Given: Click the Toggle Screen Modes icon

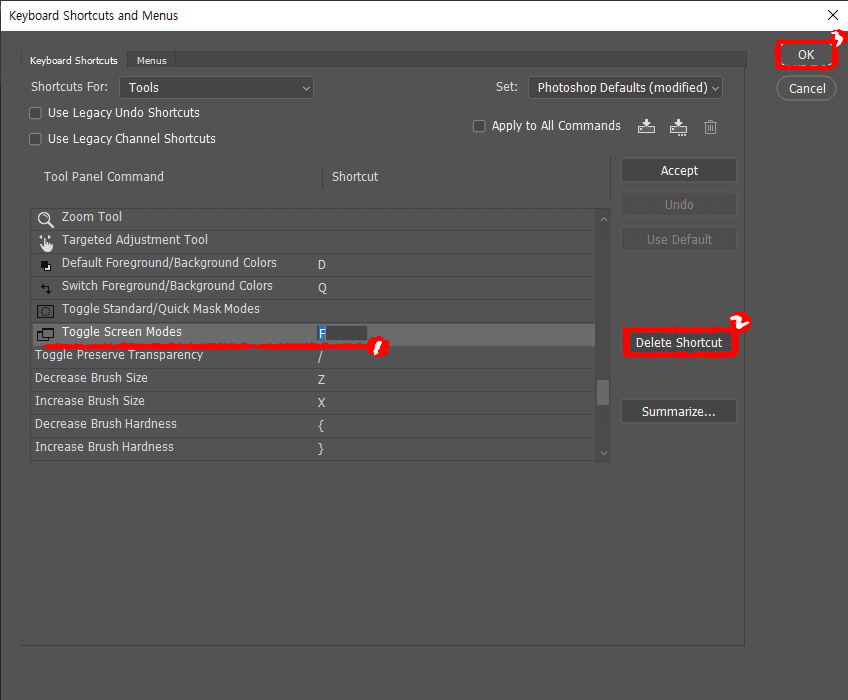Looking at the screenshot, I should point(45,333).
